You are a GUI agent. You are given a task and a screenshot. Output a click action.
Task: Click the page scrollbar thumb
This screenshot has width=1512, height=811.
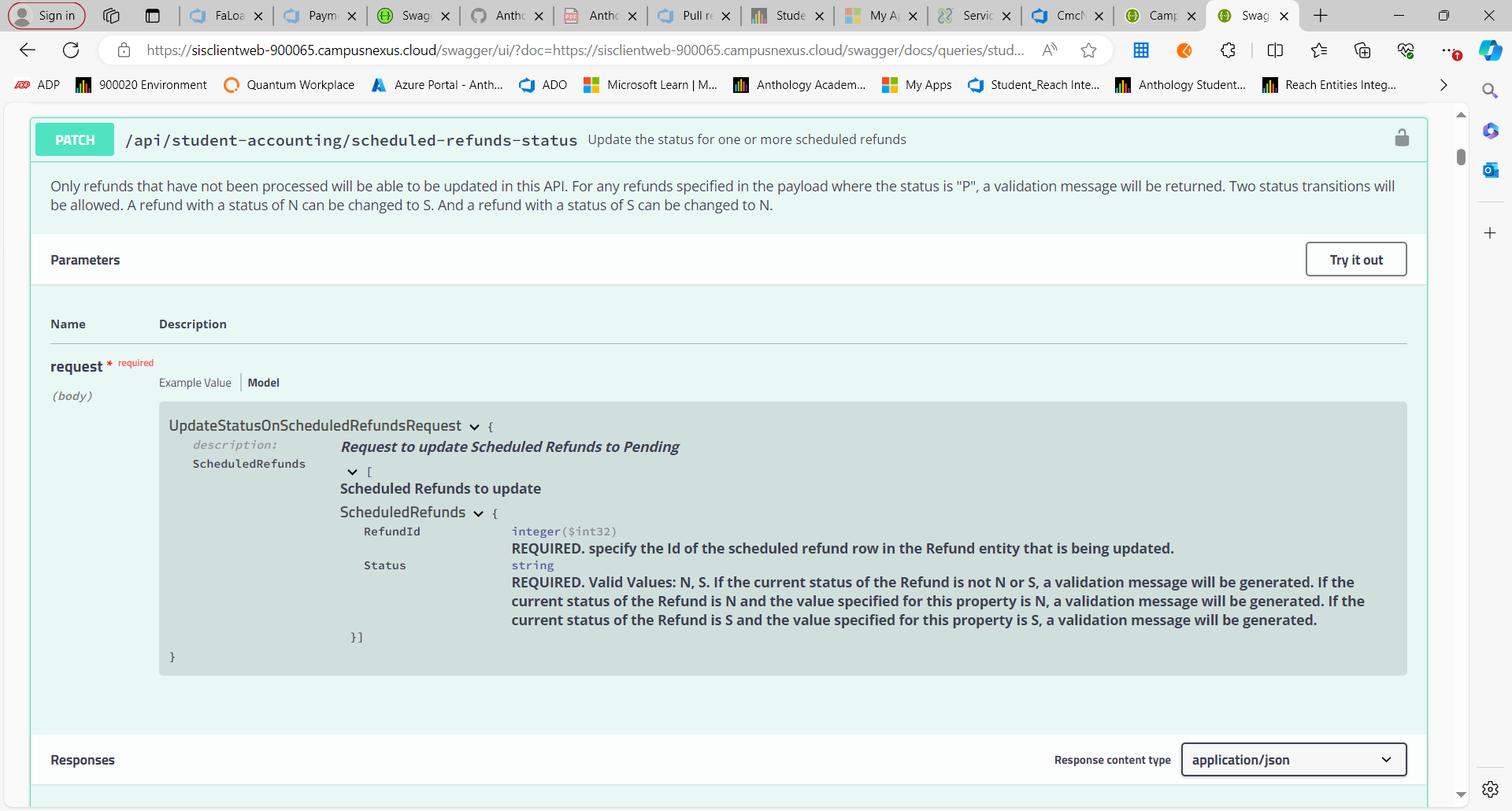(x=1461, y=157)
